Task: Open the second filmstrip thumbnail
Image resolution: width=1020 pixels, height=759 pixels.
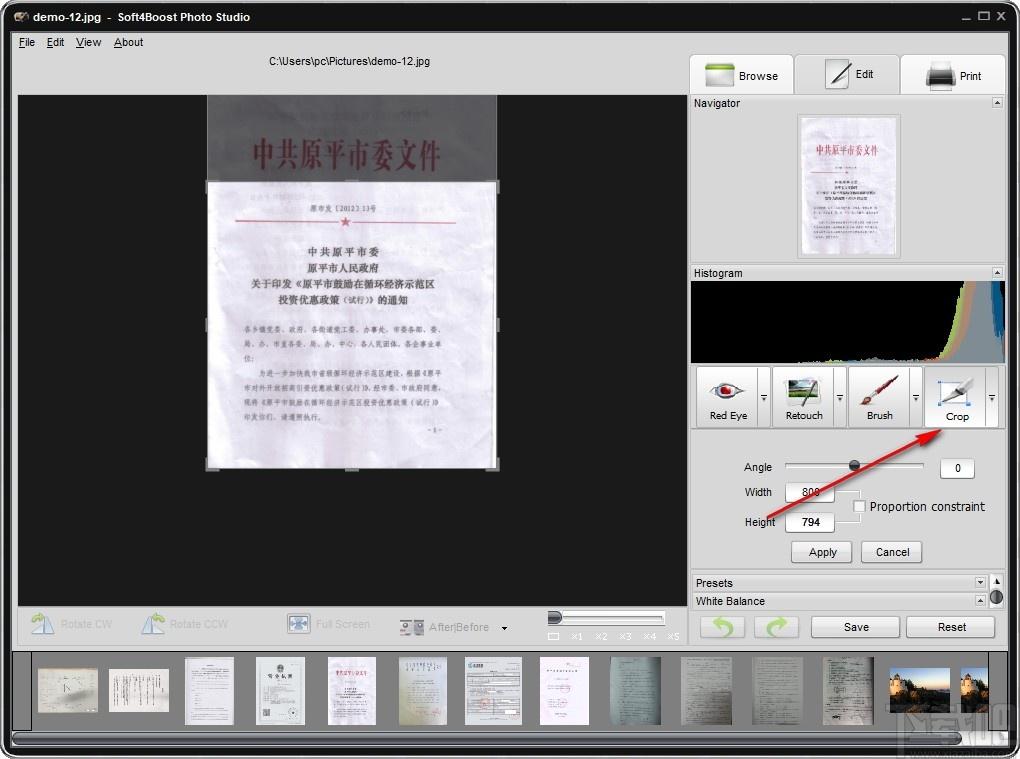Action: (139, 690)
